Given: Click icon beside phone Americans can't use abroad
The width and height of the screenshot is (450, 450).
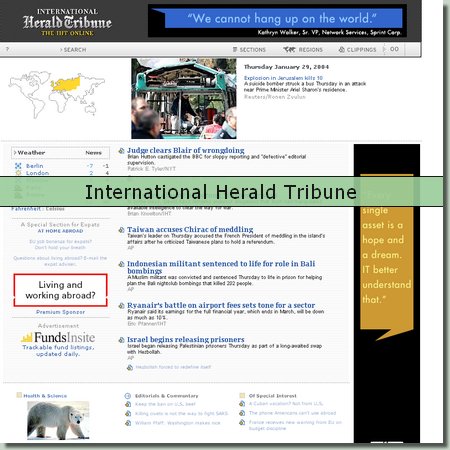Looking at the screenshot, I should 242,413.
